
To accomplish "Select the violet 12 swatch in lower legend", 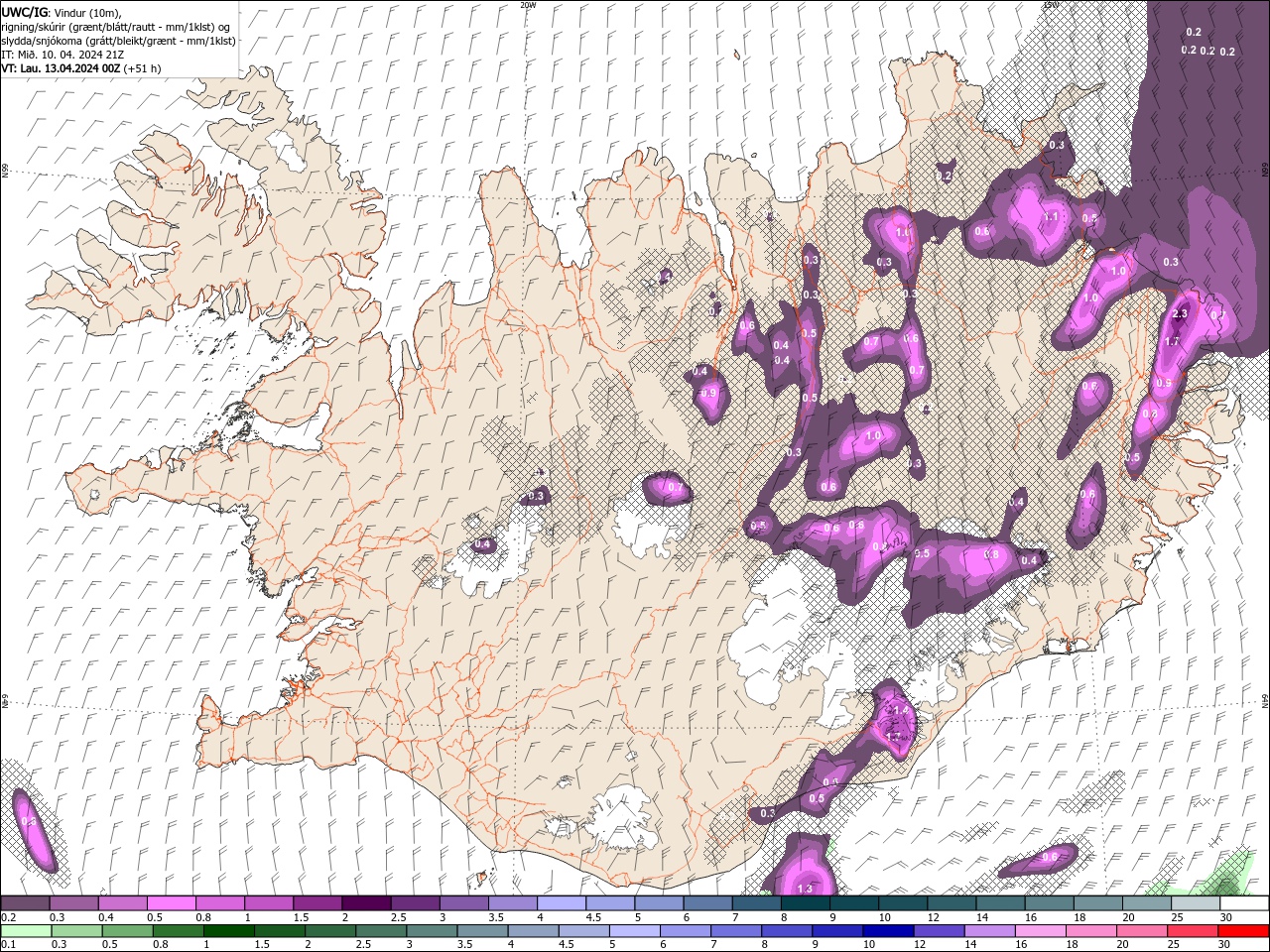I will click(939, 931).
